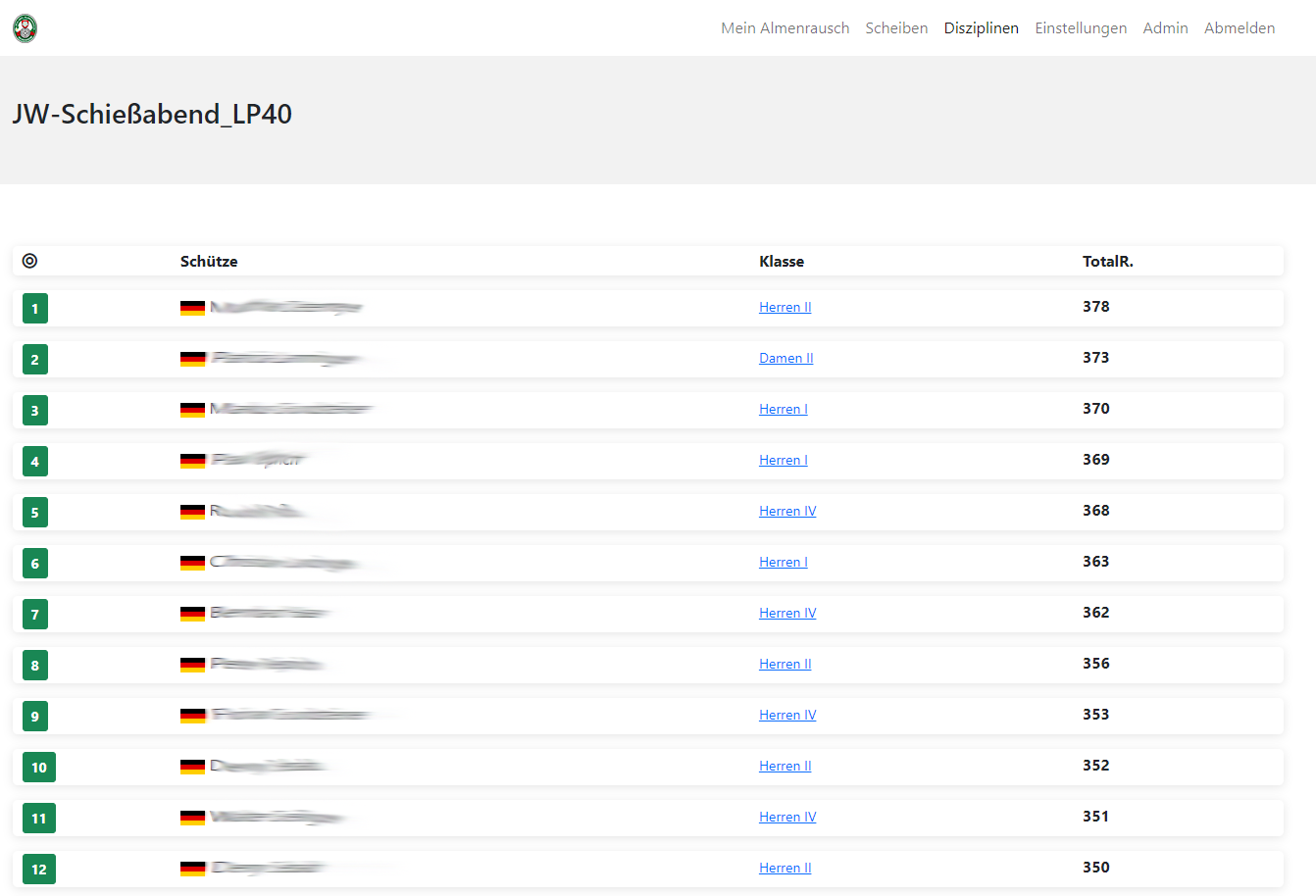Click Herren II link for rank 1

point(785,307)
